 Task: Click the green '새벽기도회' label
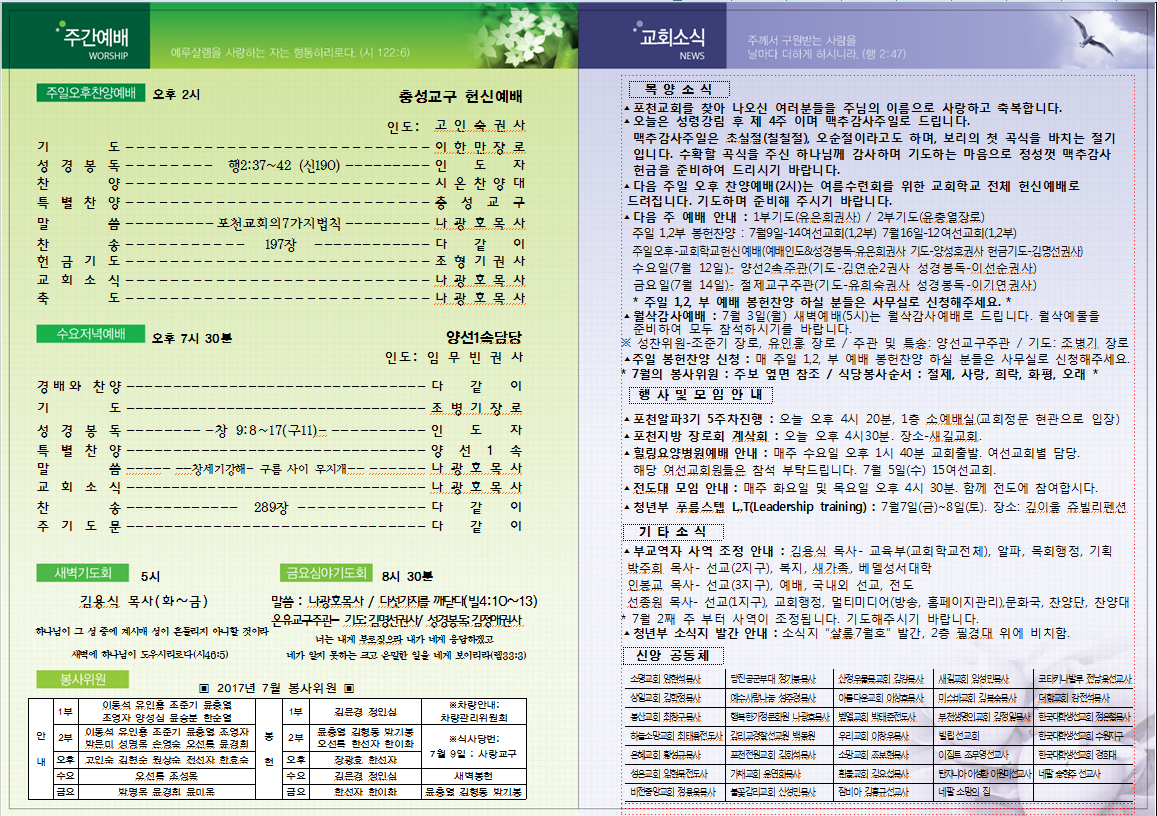83,574
